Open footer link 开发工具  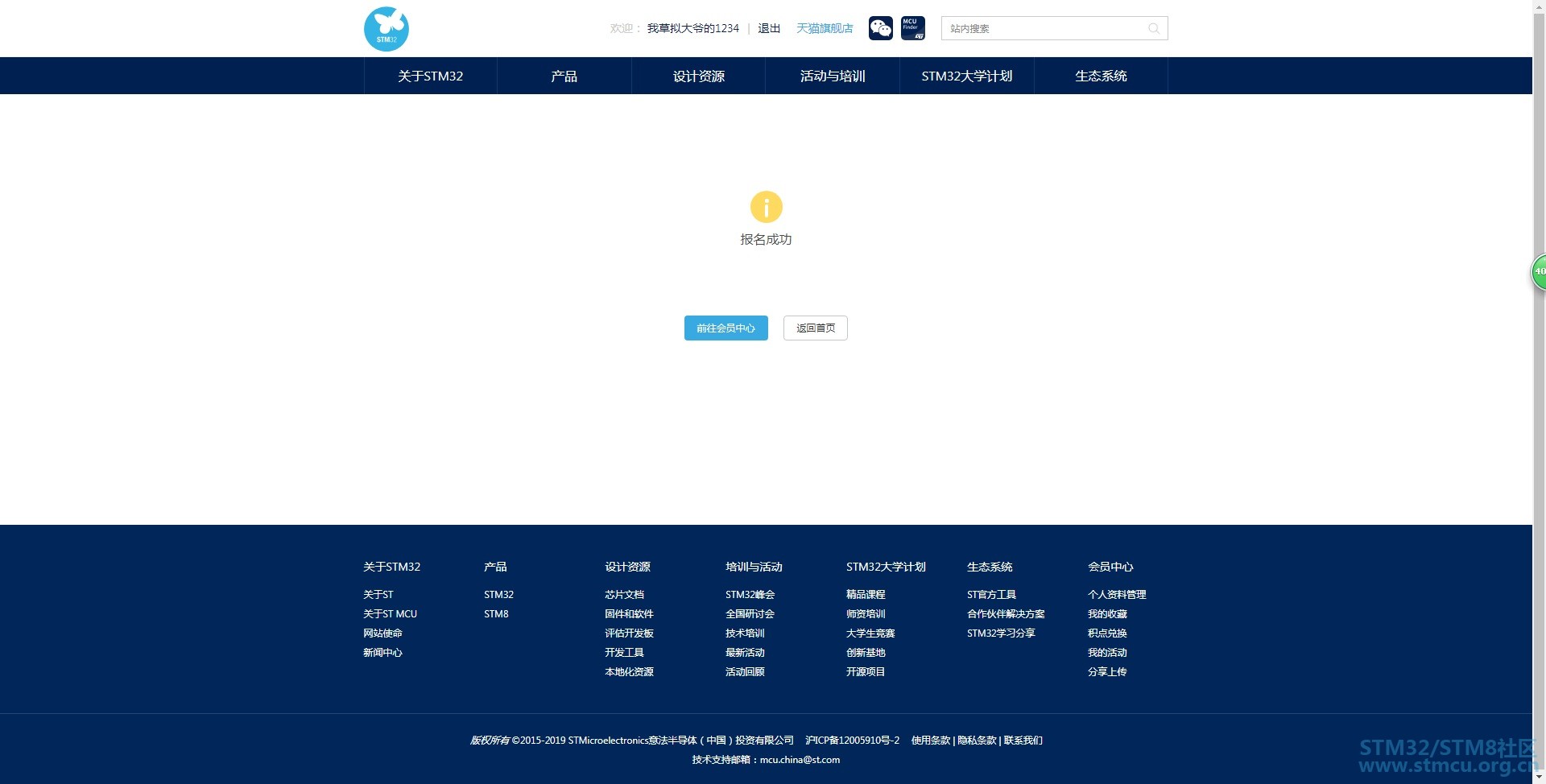click(625, 652)
